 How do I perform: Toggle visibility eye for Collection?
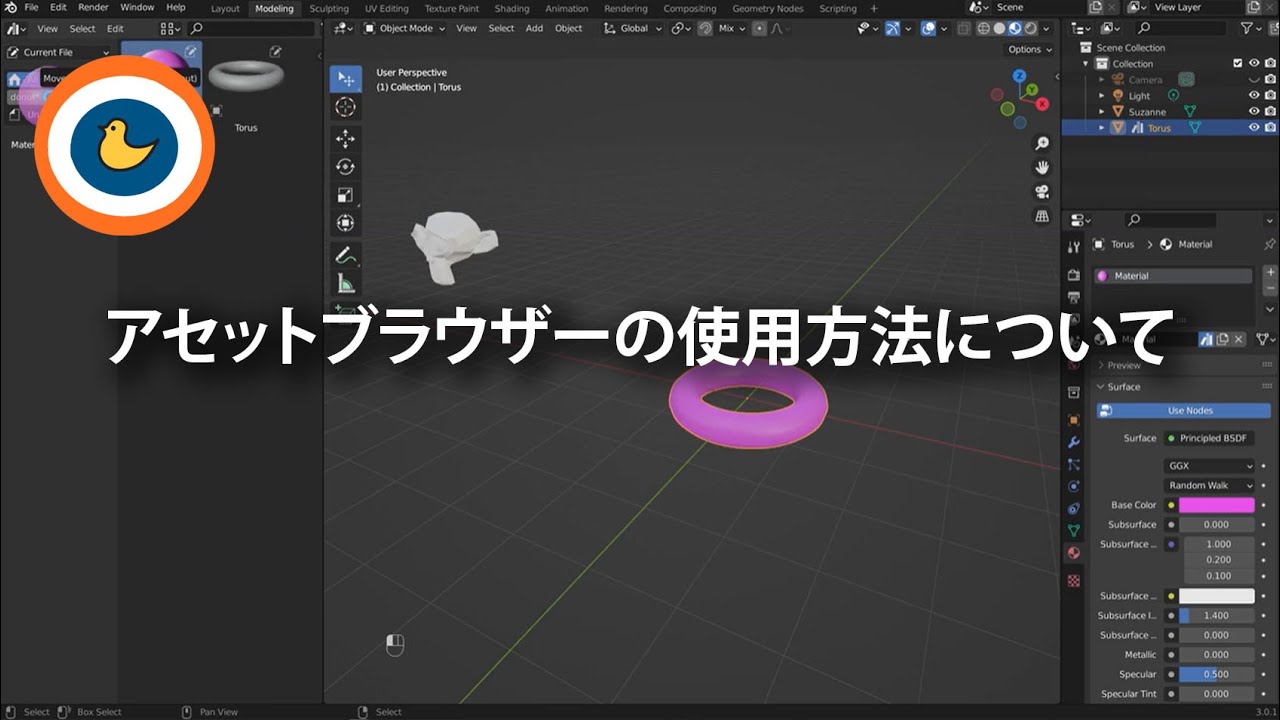pos(1254,64)
